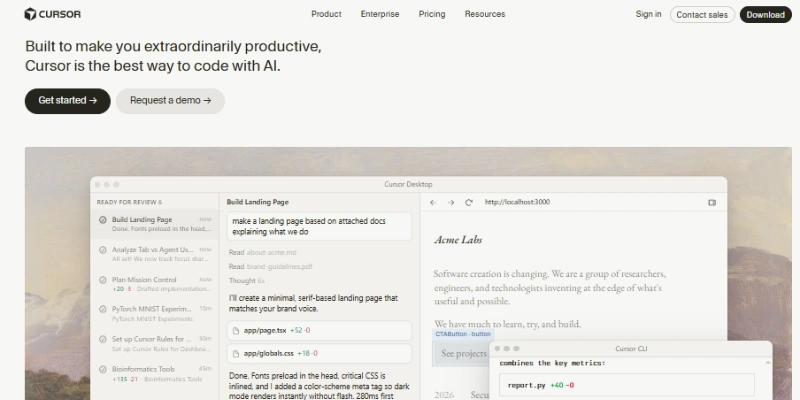The height and width of the screenshot is (400, 800).
Task: Click check icon beside Bioinformatics Tools
Action: [103, 369]
